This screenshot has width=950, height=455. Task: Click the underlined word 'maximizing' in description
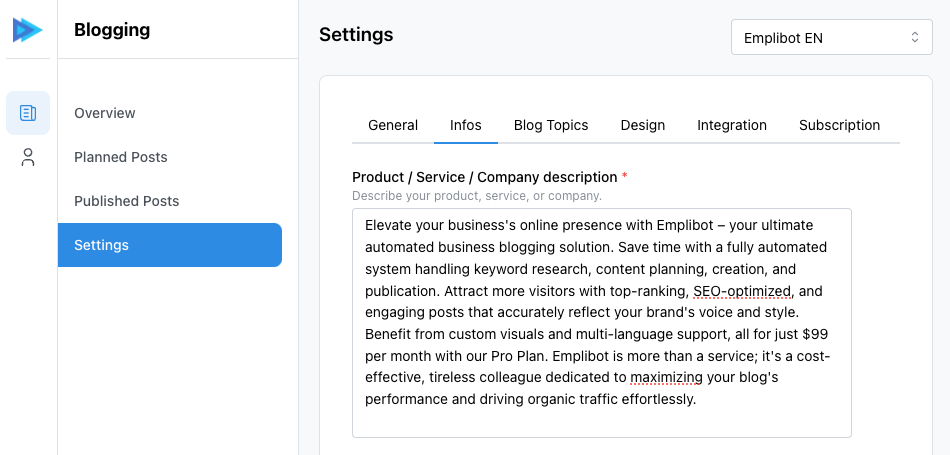coord(666,378)
